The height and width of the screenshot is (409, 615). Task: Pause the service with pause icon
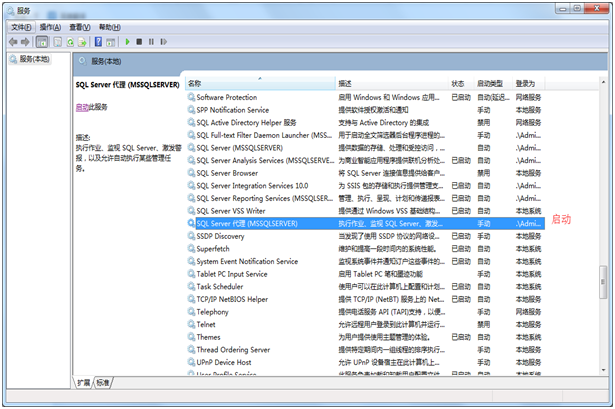151,42
